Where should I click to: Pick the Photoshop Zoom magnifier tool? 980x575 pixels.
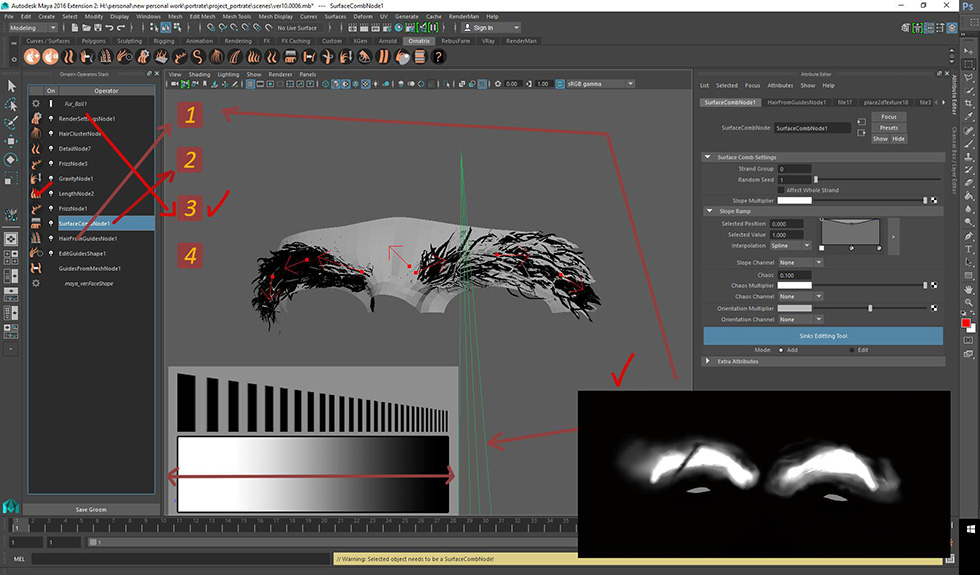coord(969,302)
